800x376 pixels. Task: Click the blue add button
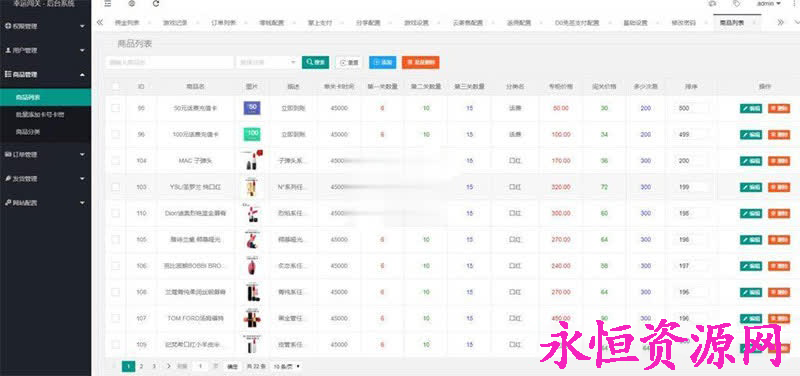click(x=382, y=62)
